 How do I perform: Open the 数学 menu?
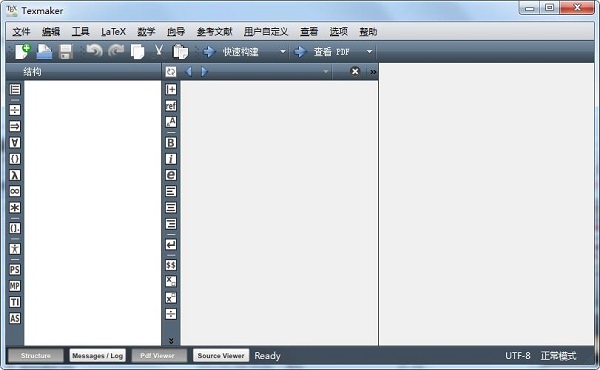click(146, 32)
